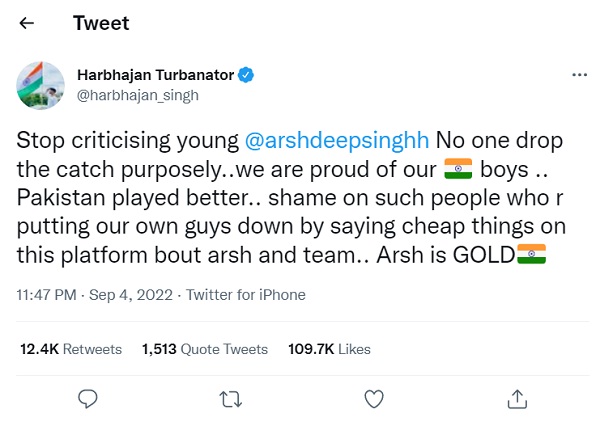Go back using the left arrow

(27, 24)
